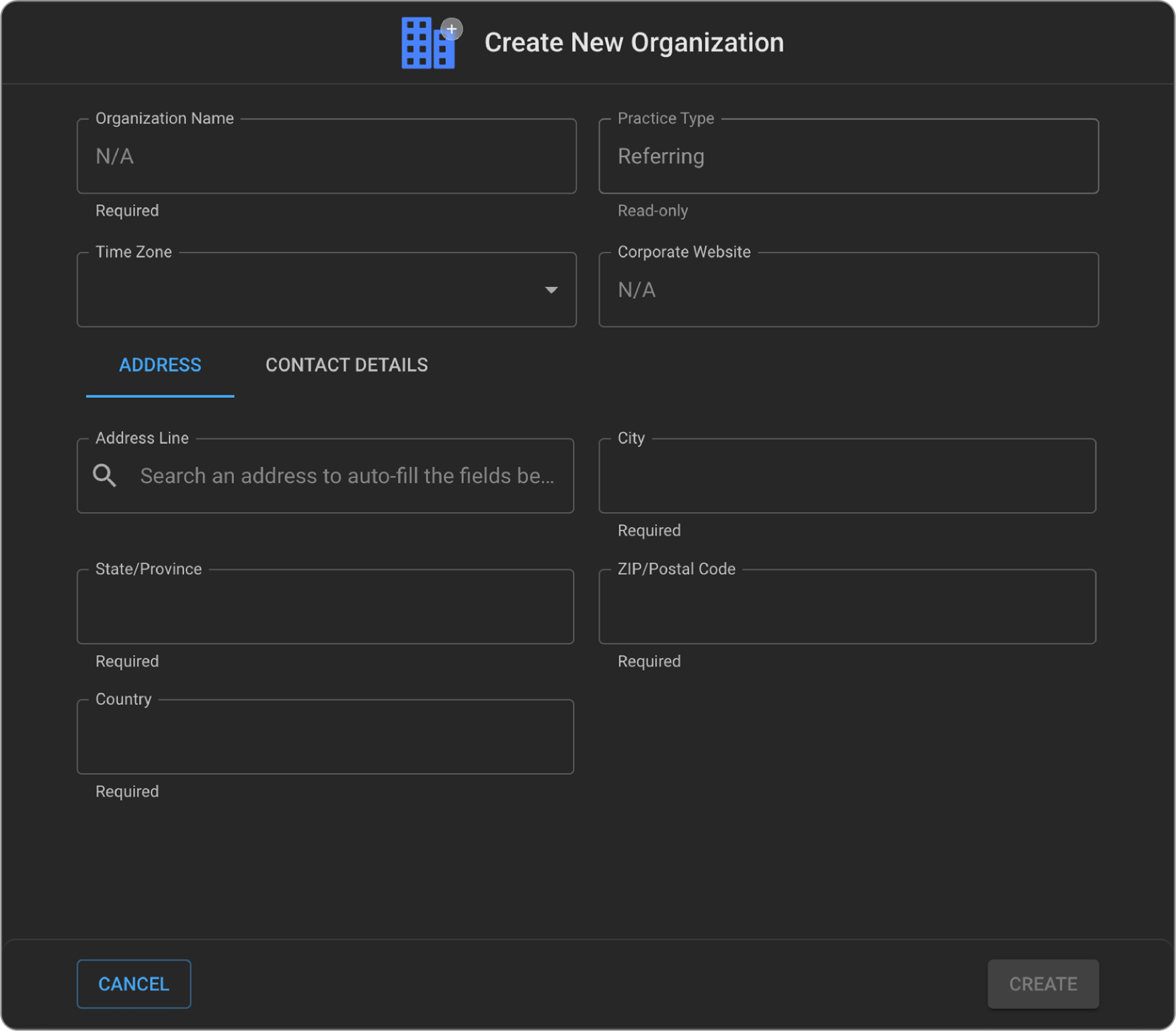Focus the Organization Name field
The image size is (1176, 1031).
(x=326, y=157)
